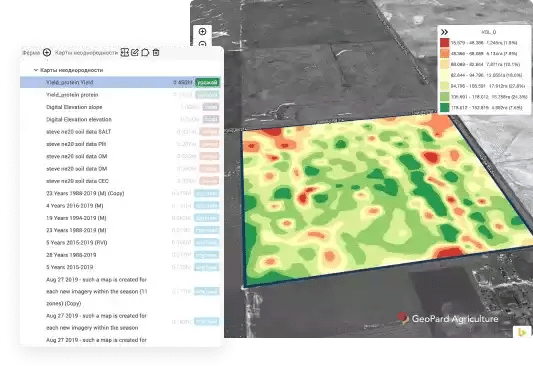Click the note comment icon in toolbar

145,52
